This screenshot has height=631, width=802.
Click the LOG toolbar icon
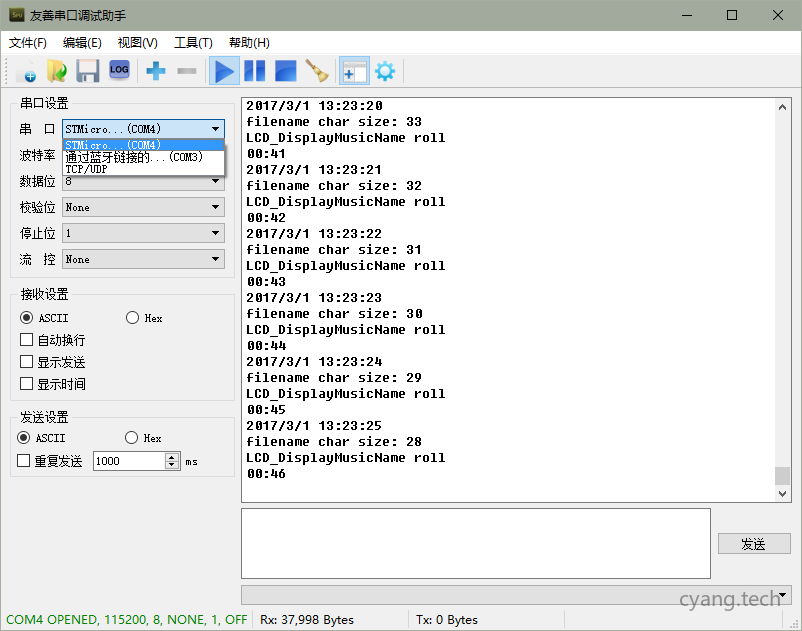[x=119, y=70]
